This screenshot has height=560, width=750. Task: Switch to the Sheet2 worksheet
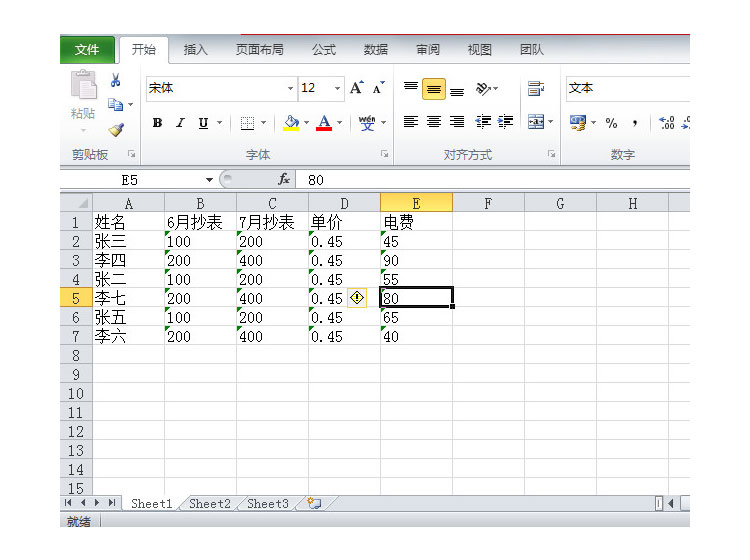[210, 504]
